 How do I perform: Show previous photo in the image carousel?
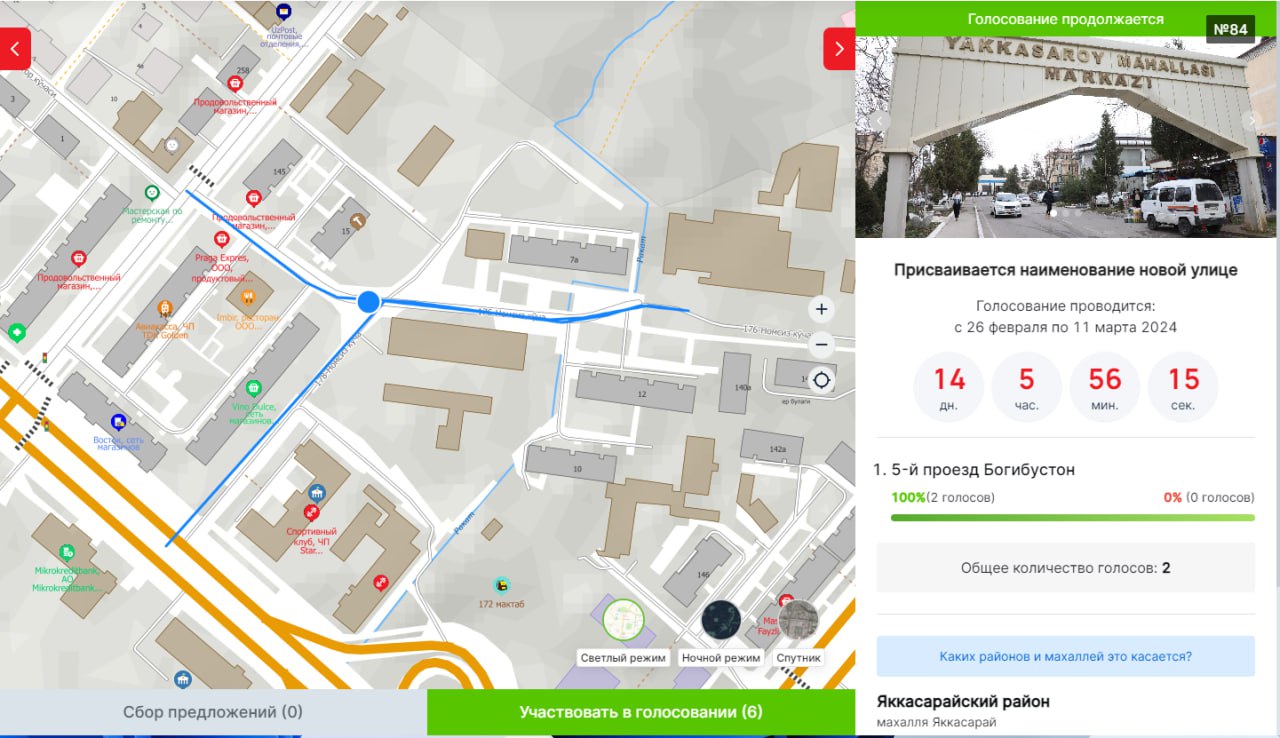(881, 120)
